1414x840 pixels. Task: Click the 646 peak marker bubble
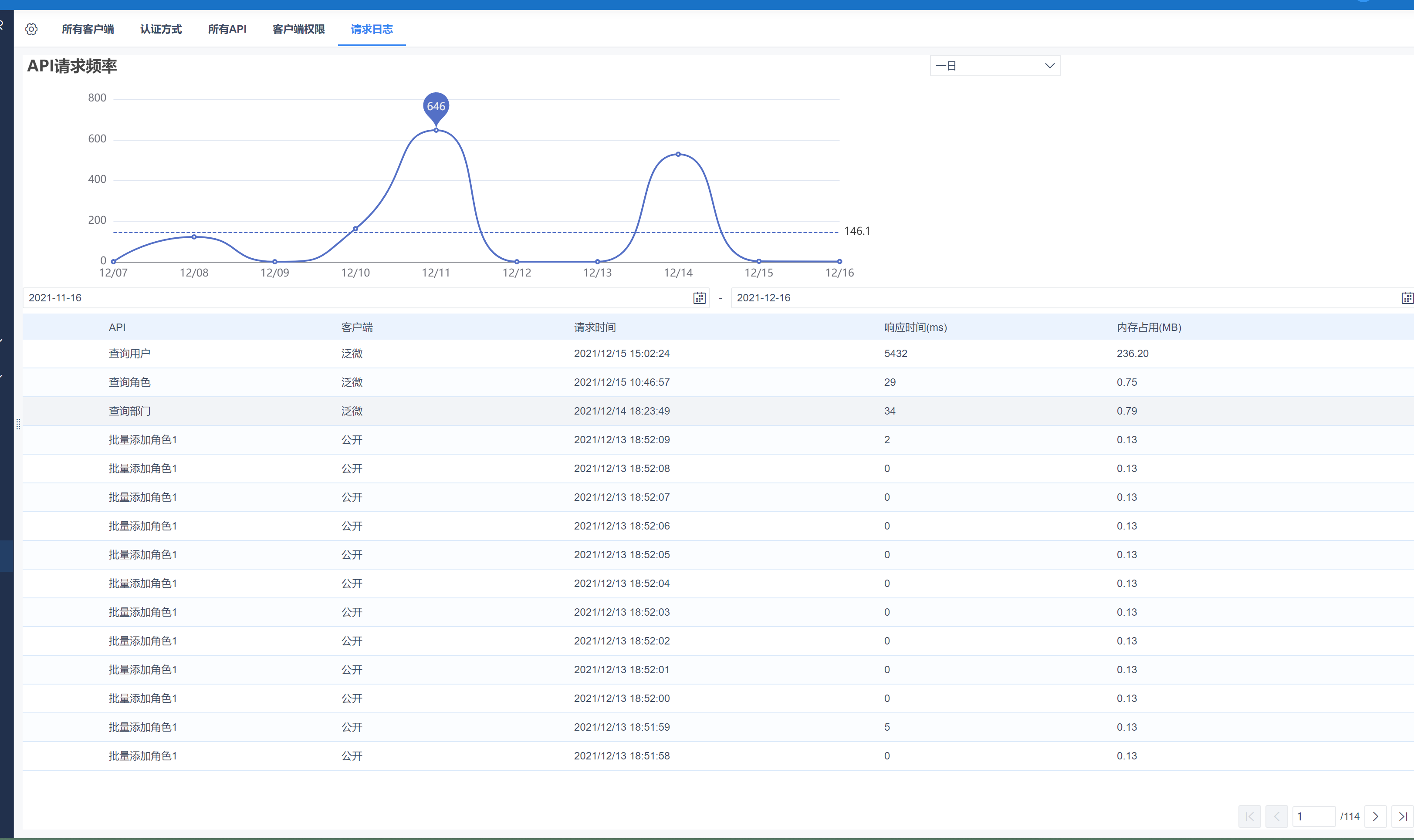click(x=436, y=106)
